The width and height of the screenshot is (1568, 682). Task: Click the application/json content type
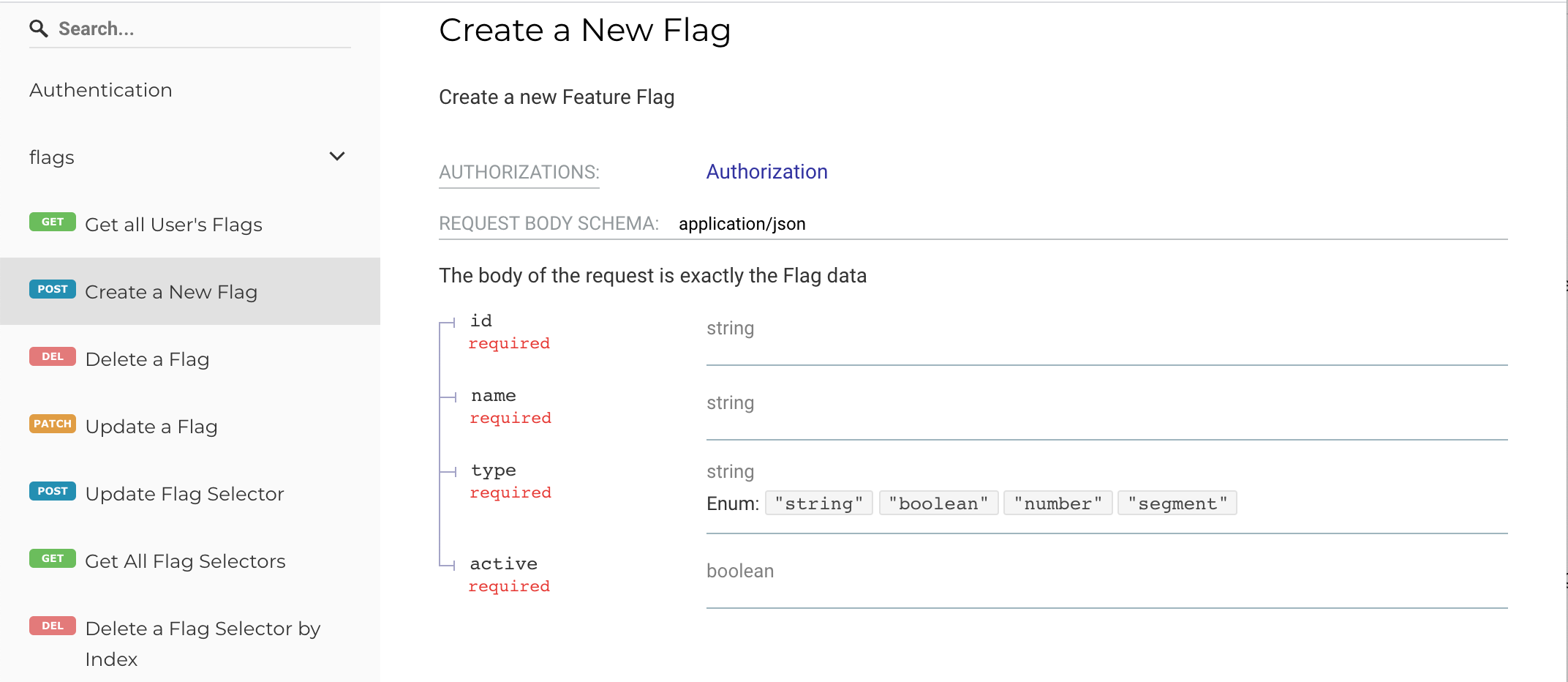click(x=742, y=224)
